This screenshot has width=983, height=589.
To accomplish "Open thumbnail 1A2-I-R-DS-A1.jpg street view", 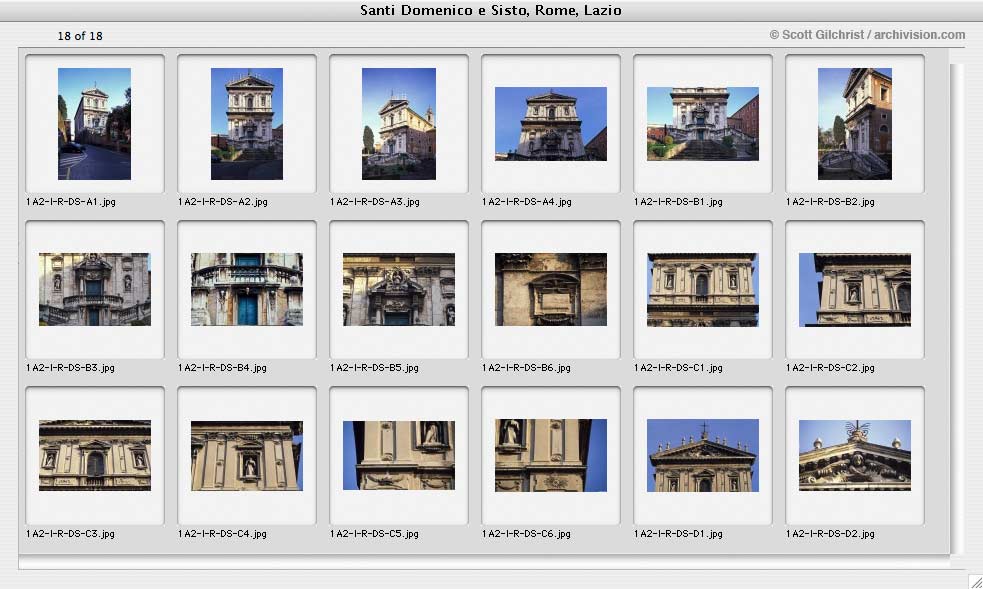I will pos(95,124).
